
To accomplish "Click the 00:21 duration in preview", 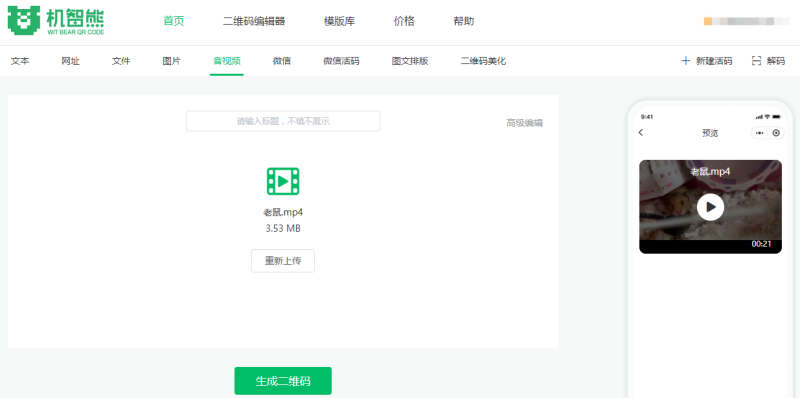I will [761, 244].
